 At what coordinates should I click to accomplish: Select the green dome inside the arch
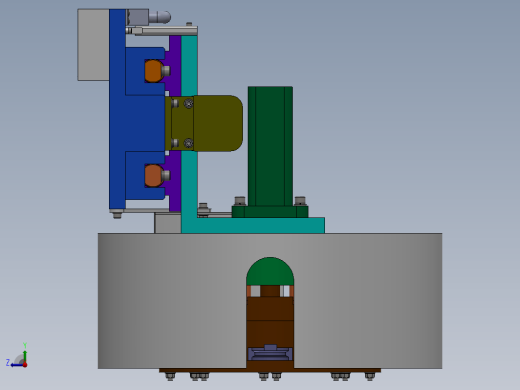[270, 272]
